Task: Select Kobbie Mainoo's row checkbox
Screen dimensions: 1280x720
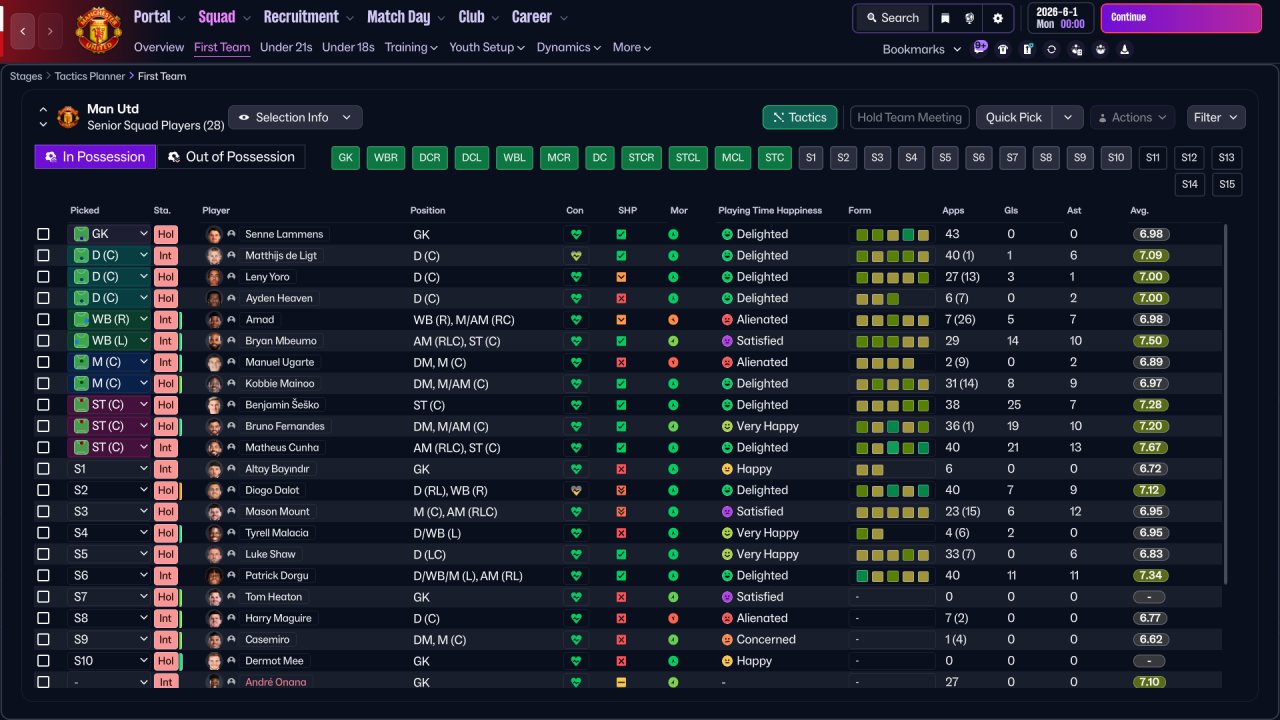Action: (43, 384)
